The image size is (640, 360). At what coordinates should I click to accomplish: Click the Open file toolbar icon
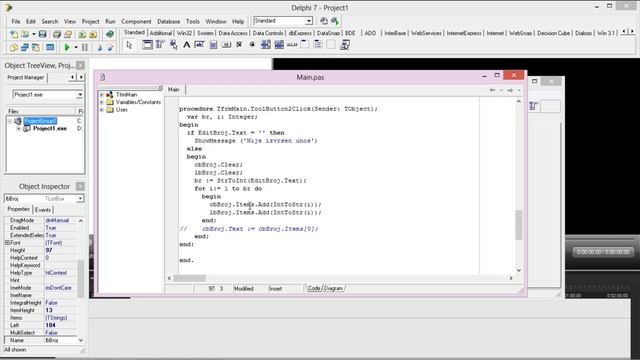(25, 35)
